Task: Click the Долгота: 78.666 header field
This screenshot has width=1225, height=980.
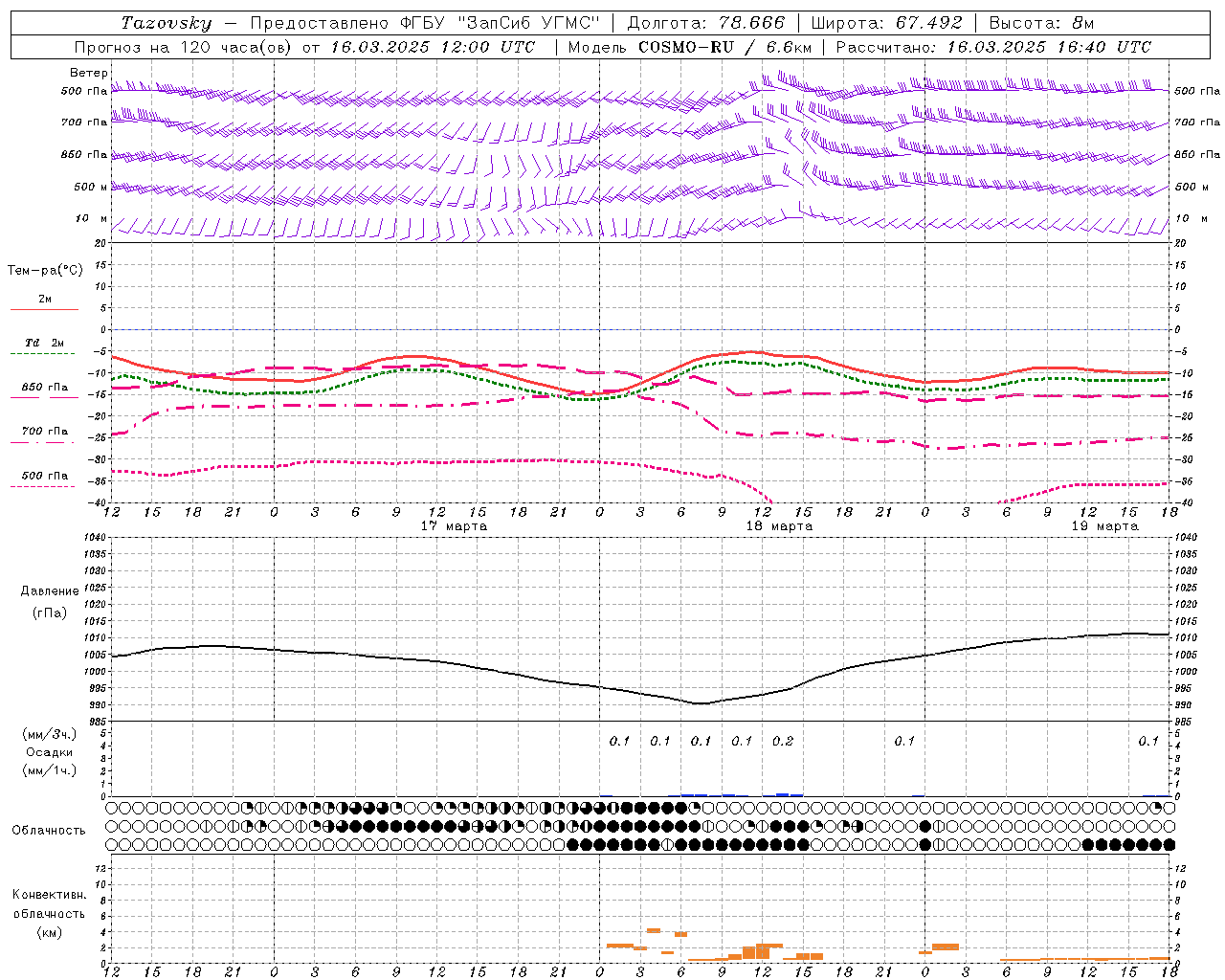Action: tap(705, 23)
